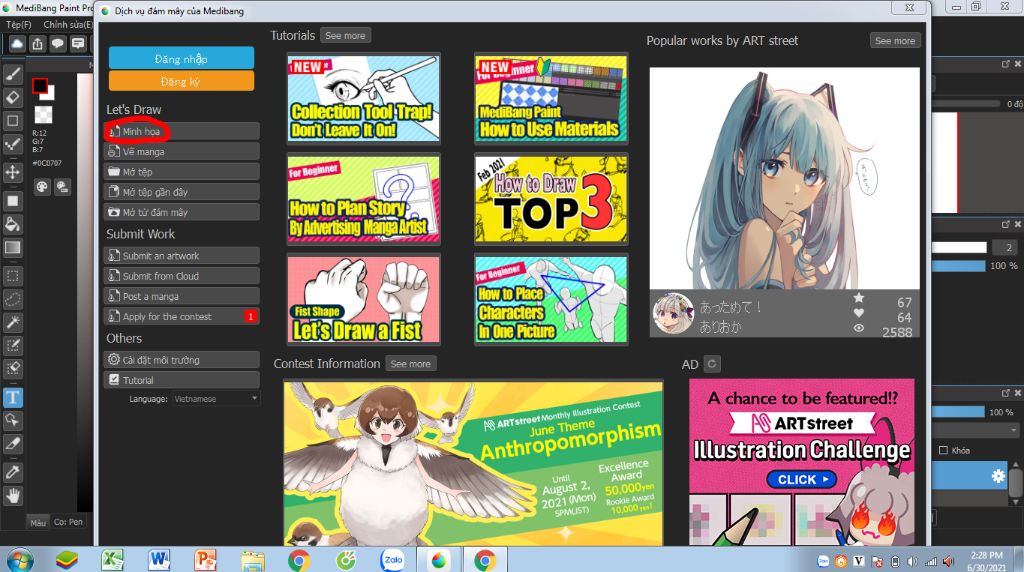
Task: Click the Windows Start button
Action: (x=20, y=560)
